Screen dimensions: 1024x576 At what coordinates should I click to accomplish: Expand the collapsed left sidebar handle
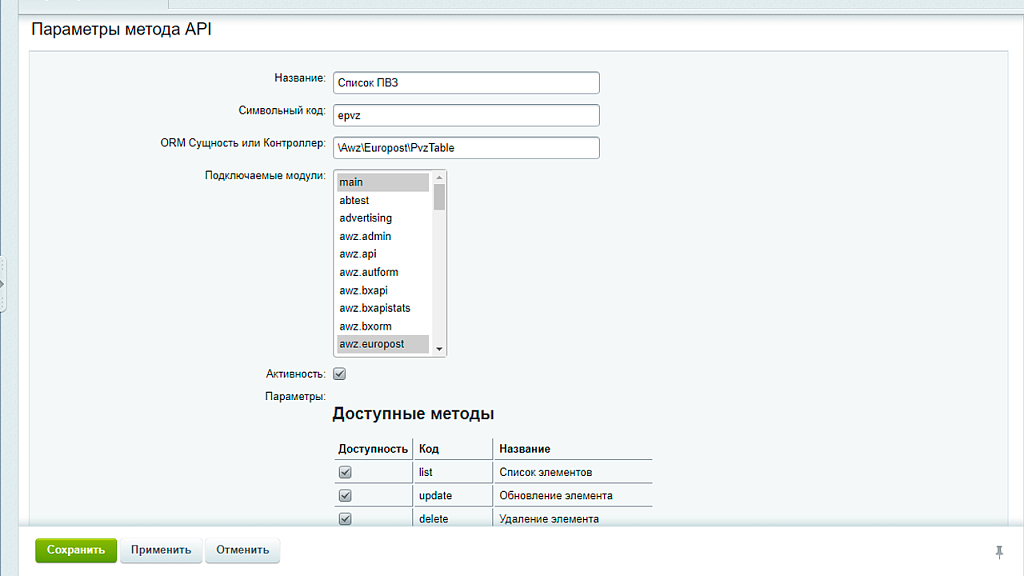(3, 284)
